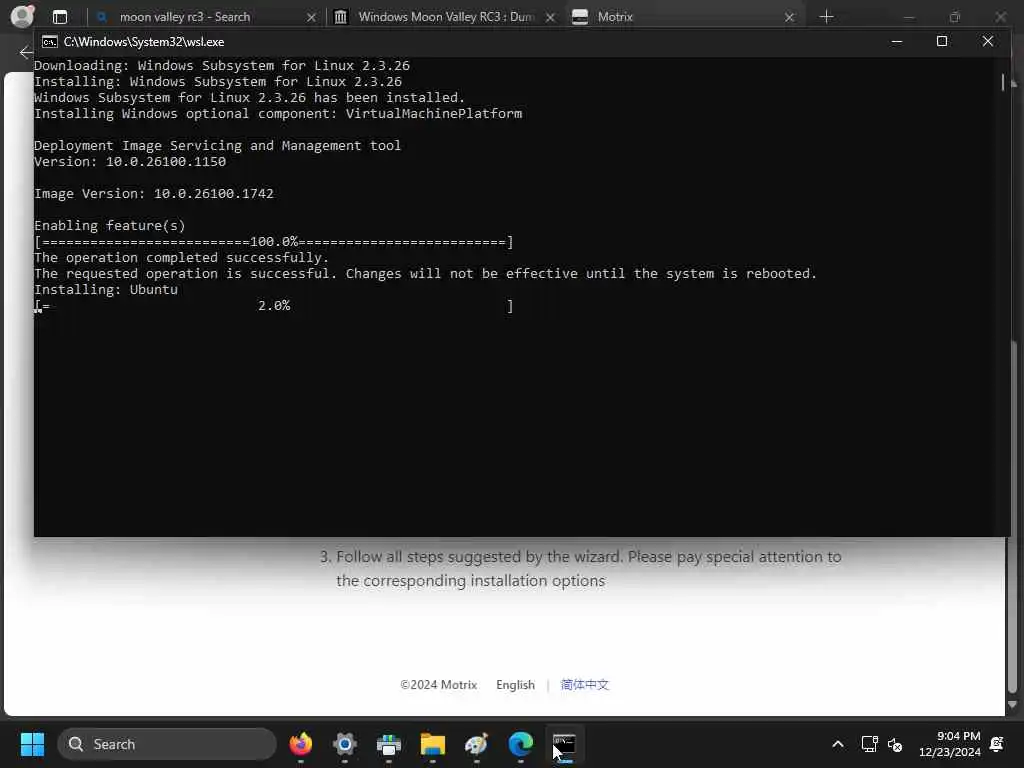
Task: Open a new browser tab
Action: tap(826, 17)
